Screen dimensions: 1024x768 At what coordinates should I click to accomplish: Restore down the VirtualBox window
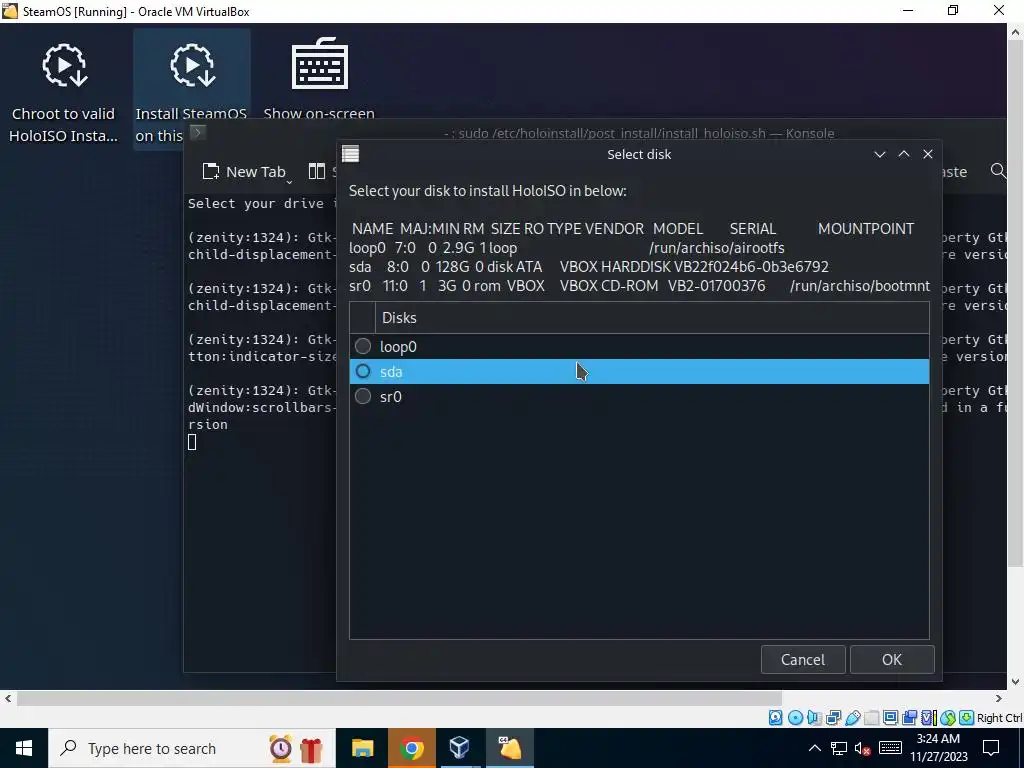[x=953, y=11]
